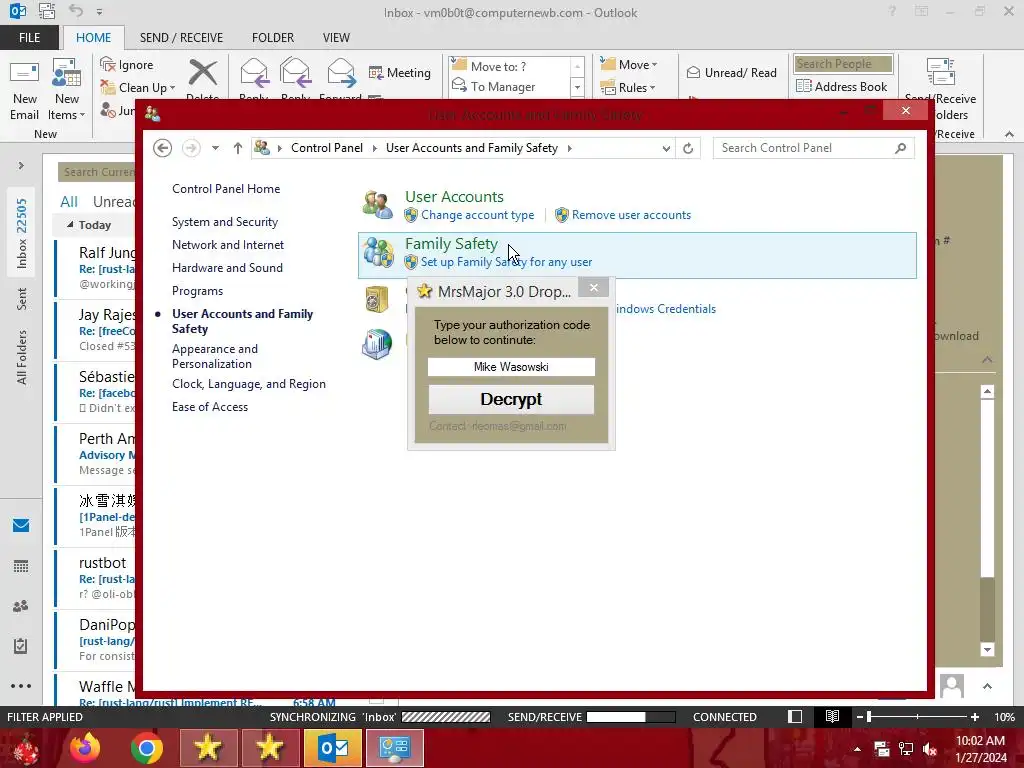Open the rustbot email
This screenshot has height=768, width=1024.
click(97, 578)
